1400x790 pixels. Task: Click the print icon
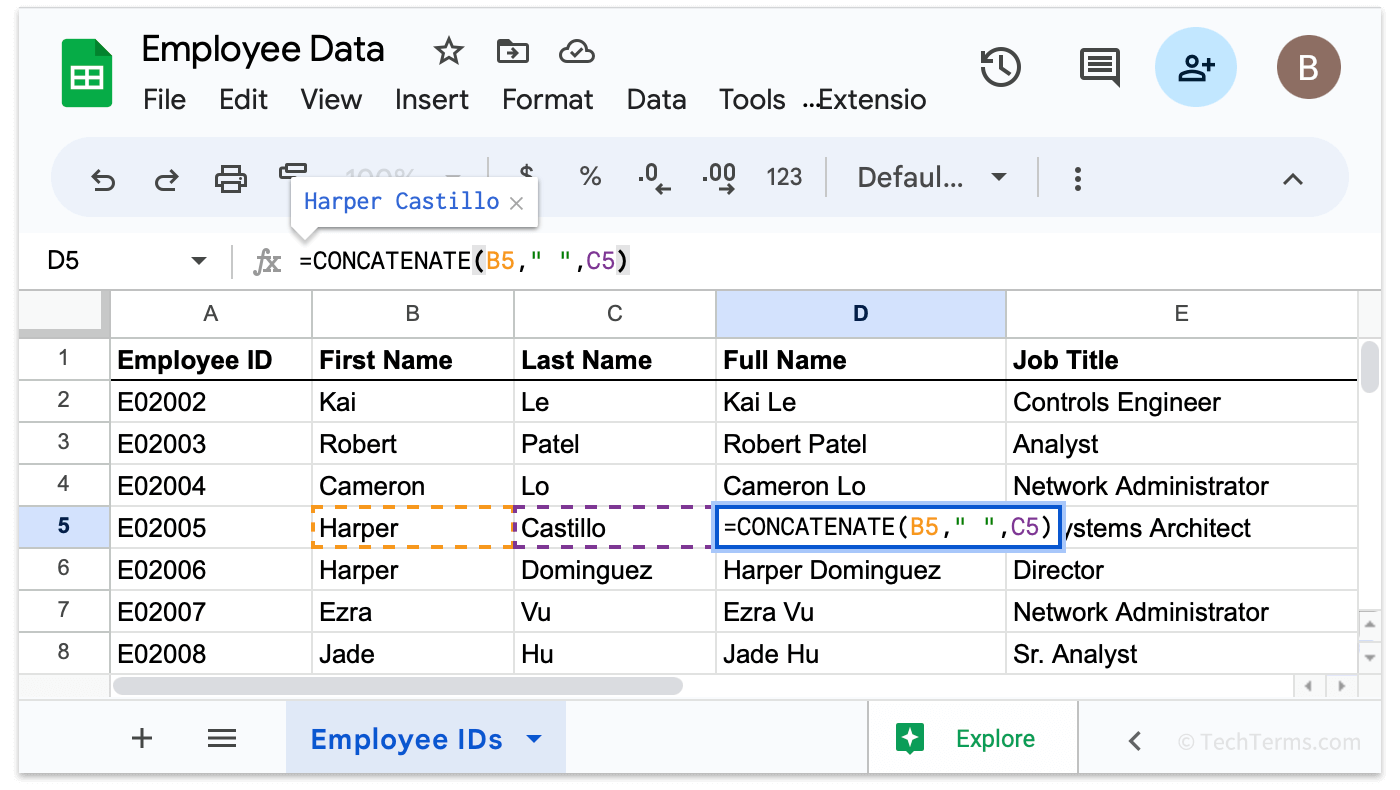click(231, 179)
